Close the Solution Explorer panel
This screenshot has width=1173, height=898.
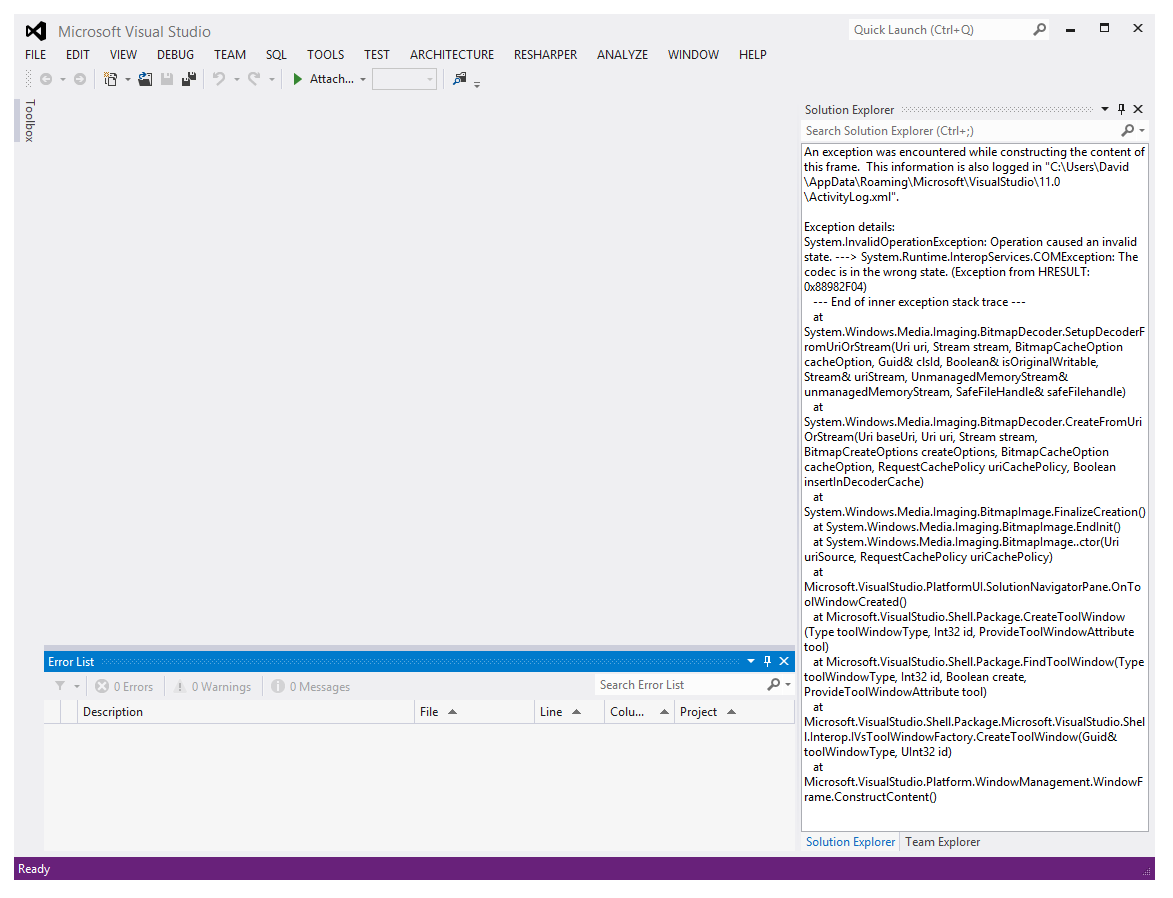[x=1138, y=109]
